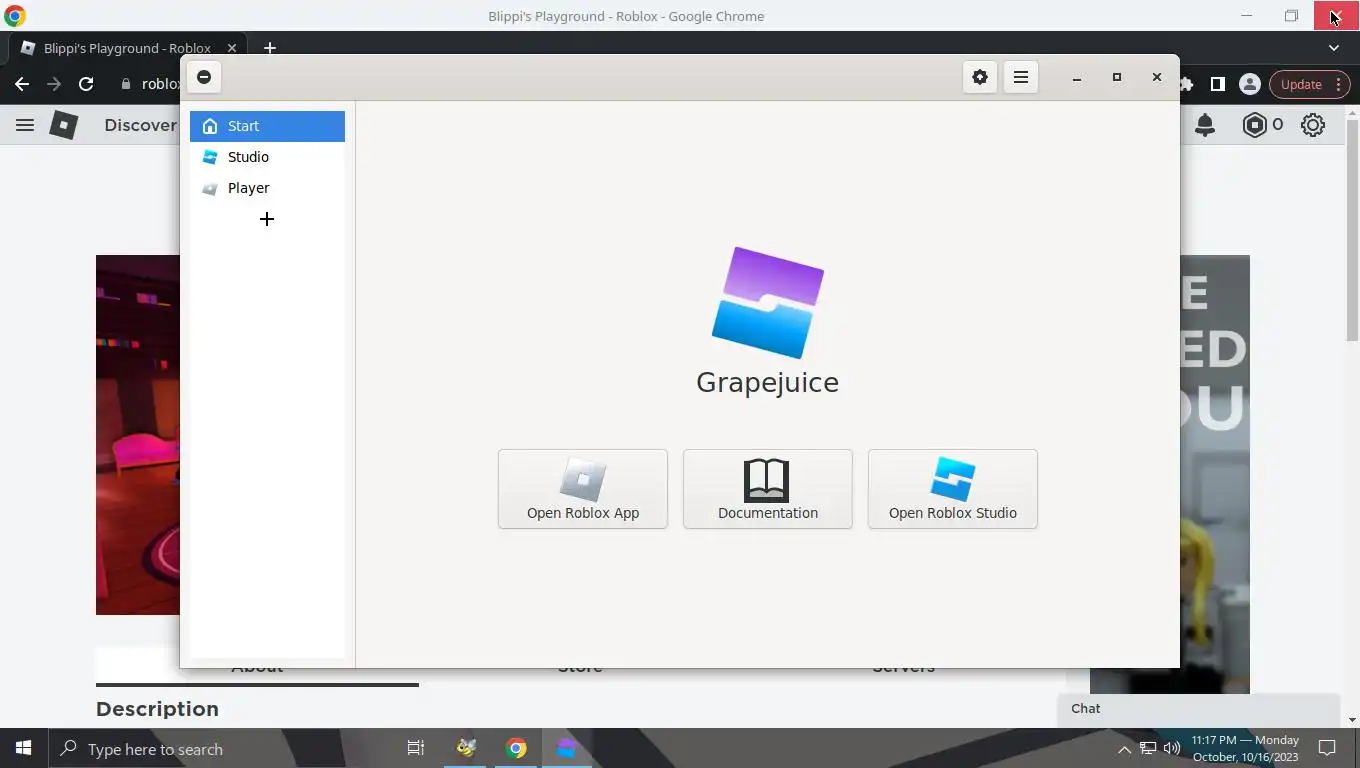1360x768 pixels.
Task: Click Chrome forward arrow
Action: tap(54, 84)
